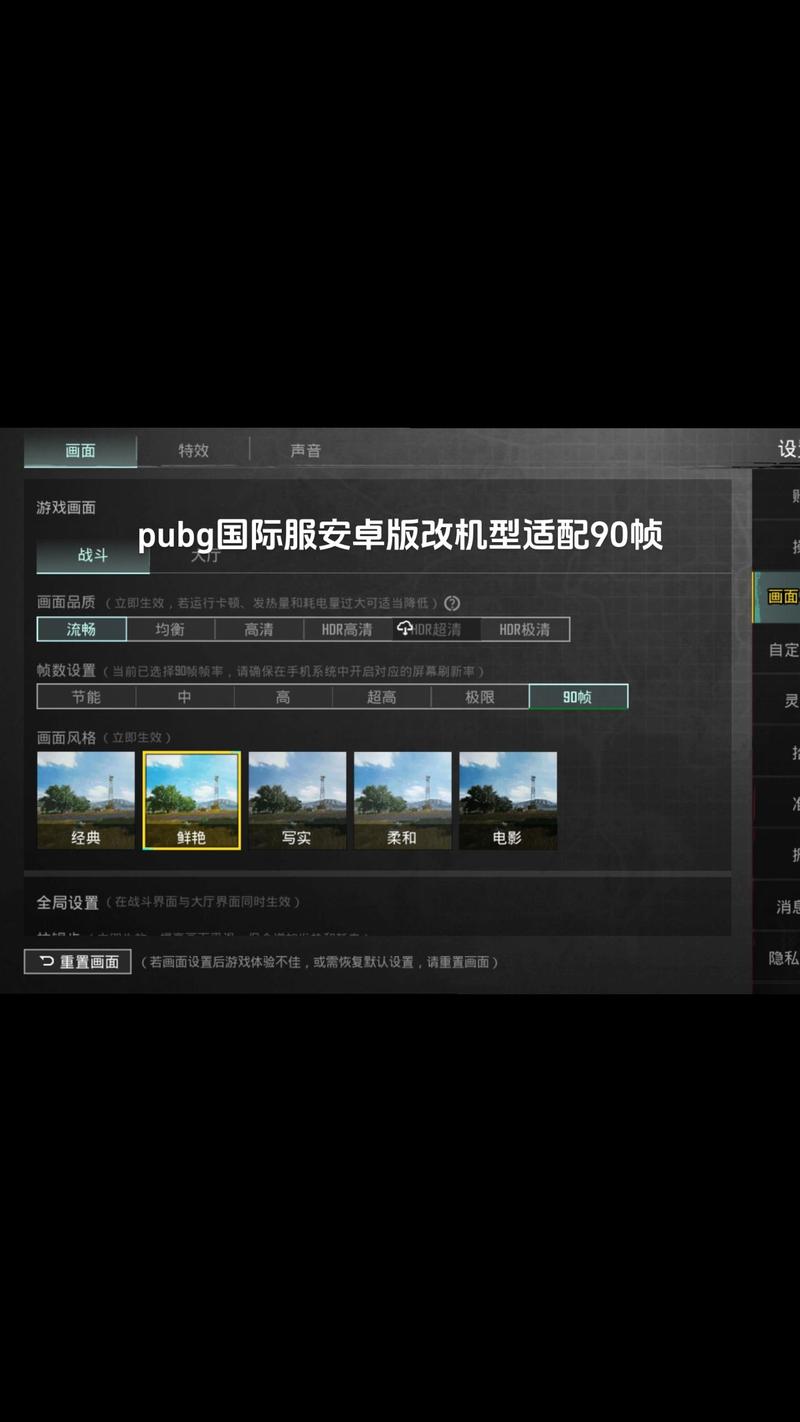
Task: Click the 画面风格 label text
Action: pyautogui.click(x=66, y=737)
